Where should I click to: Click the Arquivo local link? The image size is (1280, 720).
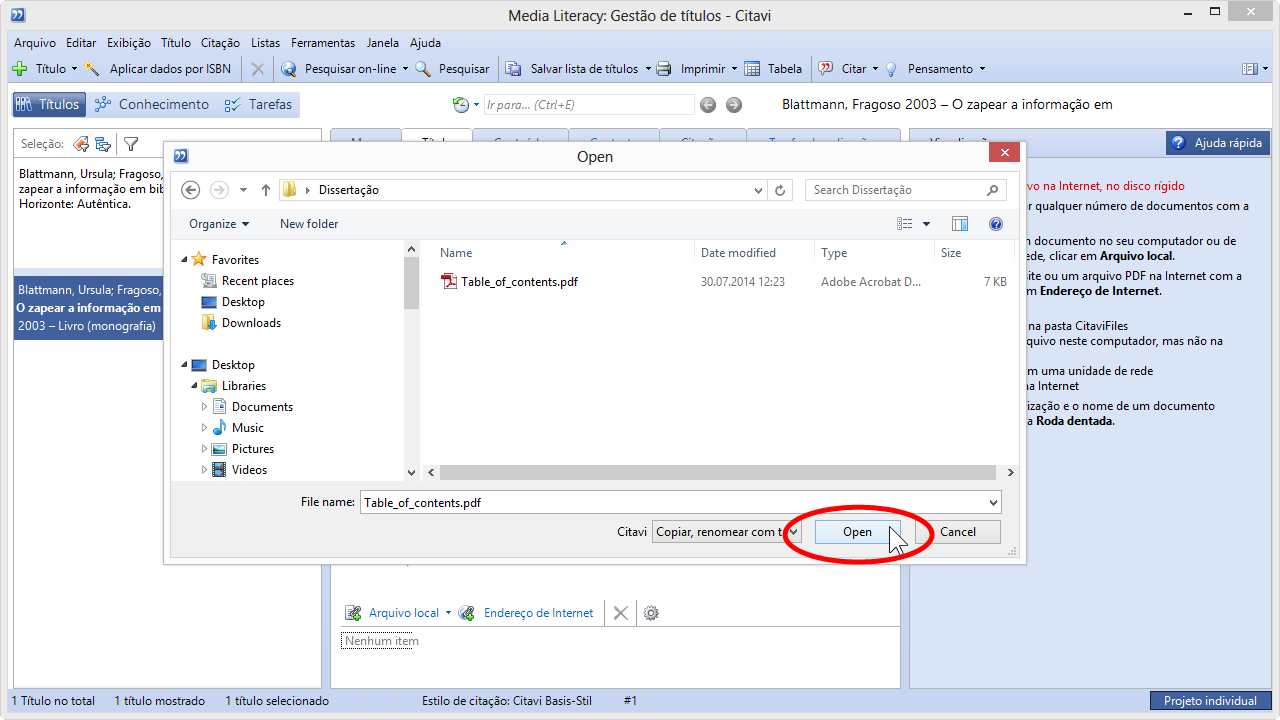point(404,613)
